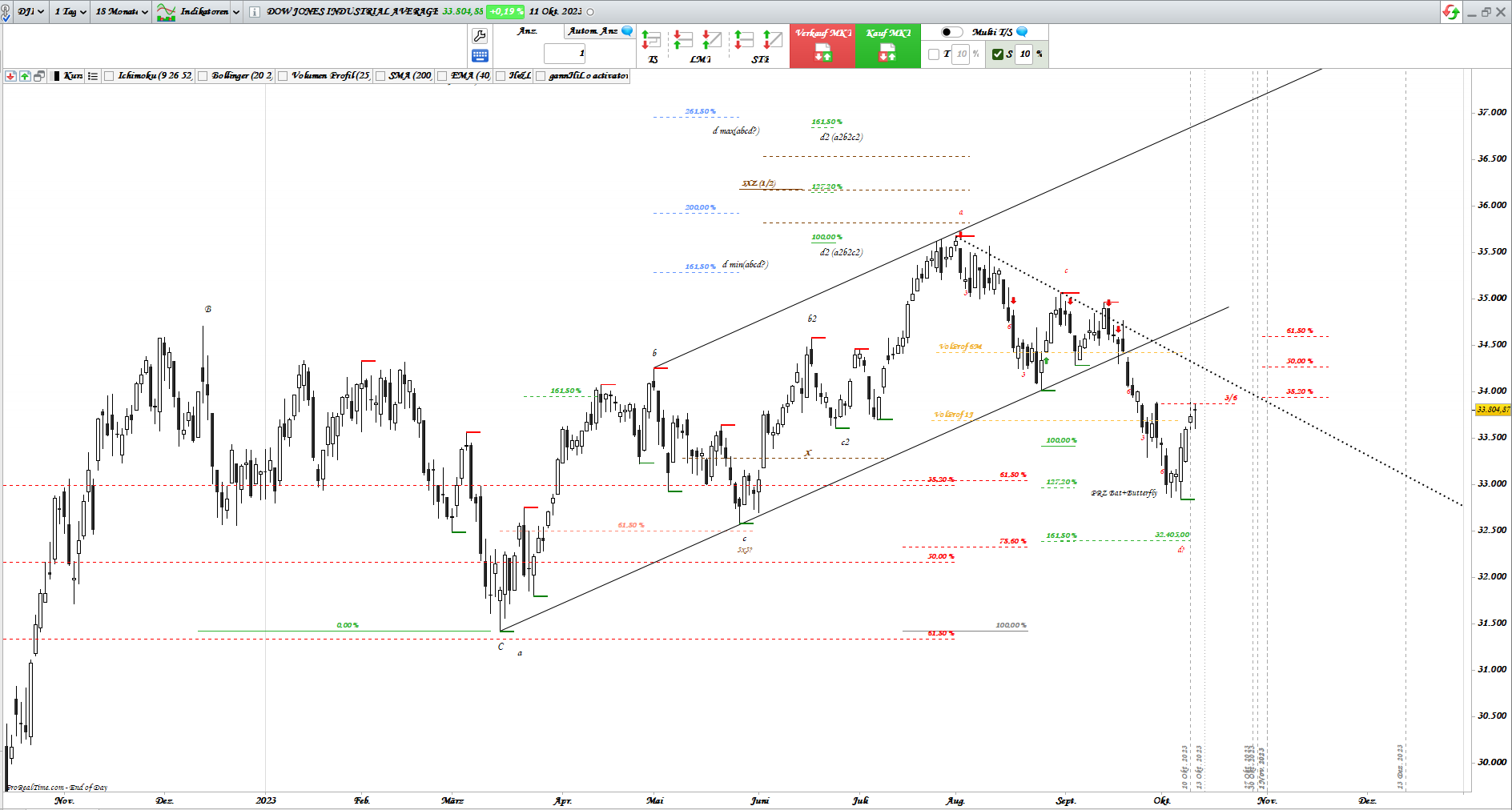The width and height of the screenshot is (1512, 810).
Task: Expand the Indikatoren dropdown arrow
Action: point(236,12)
